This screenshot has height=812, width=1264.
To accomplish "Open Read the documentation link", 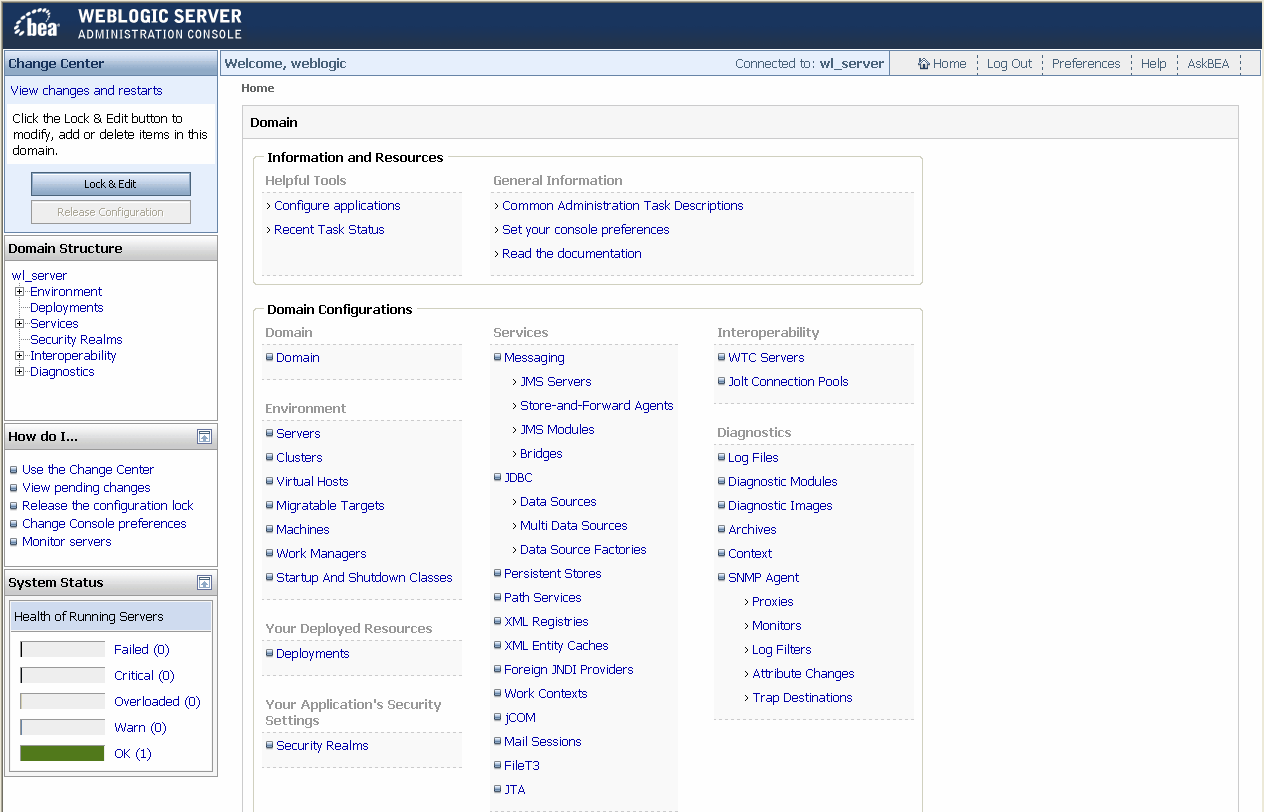I will pos(572,253).
